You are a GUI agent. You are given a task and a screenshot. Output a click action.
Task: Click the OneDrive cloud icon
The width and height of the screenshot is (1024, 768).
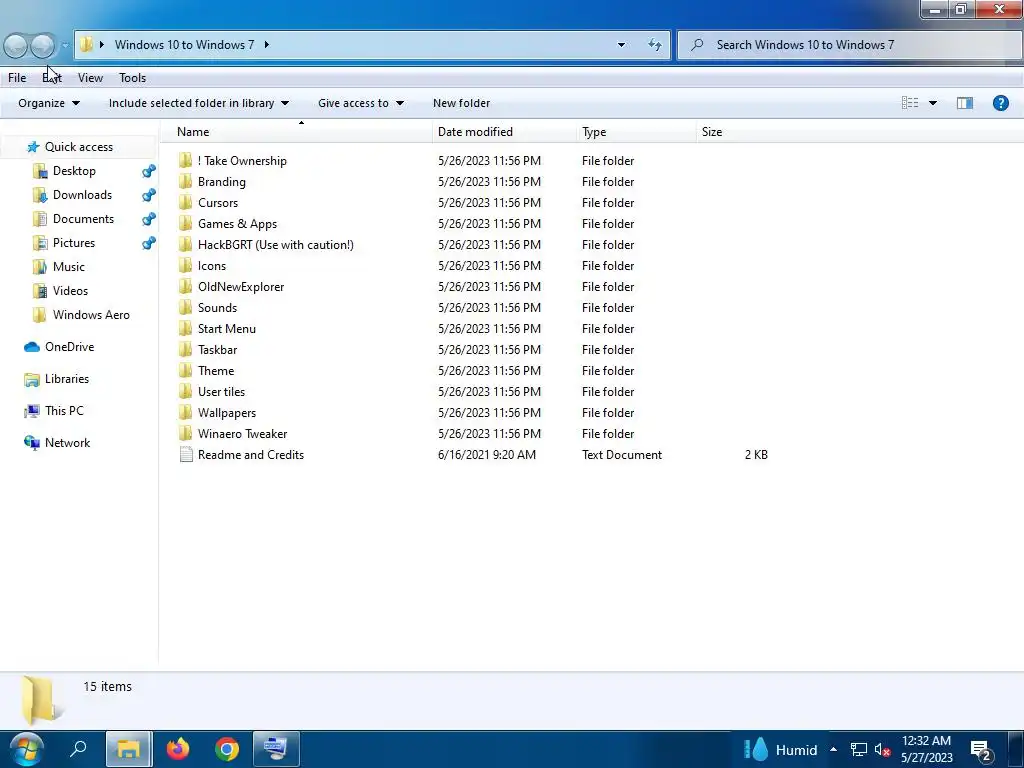pyautogui.click(x=31, y=347)
